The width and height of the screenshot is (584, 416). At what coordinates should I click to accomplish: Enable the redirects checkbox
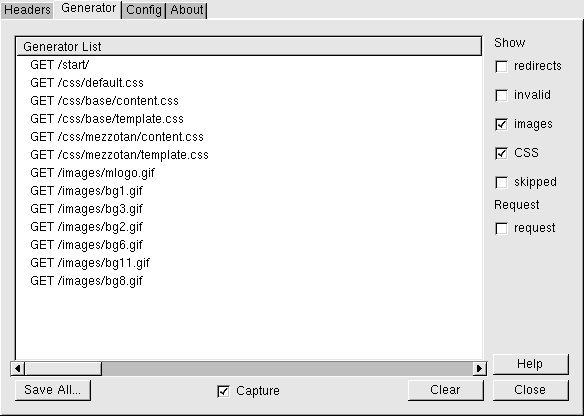(x=501, y=67)
